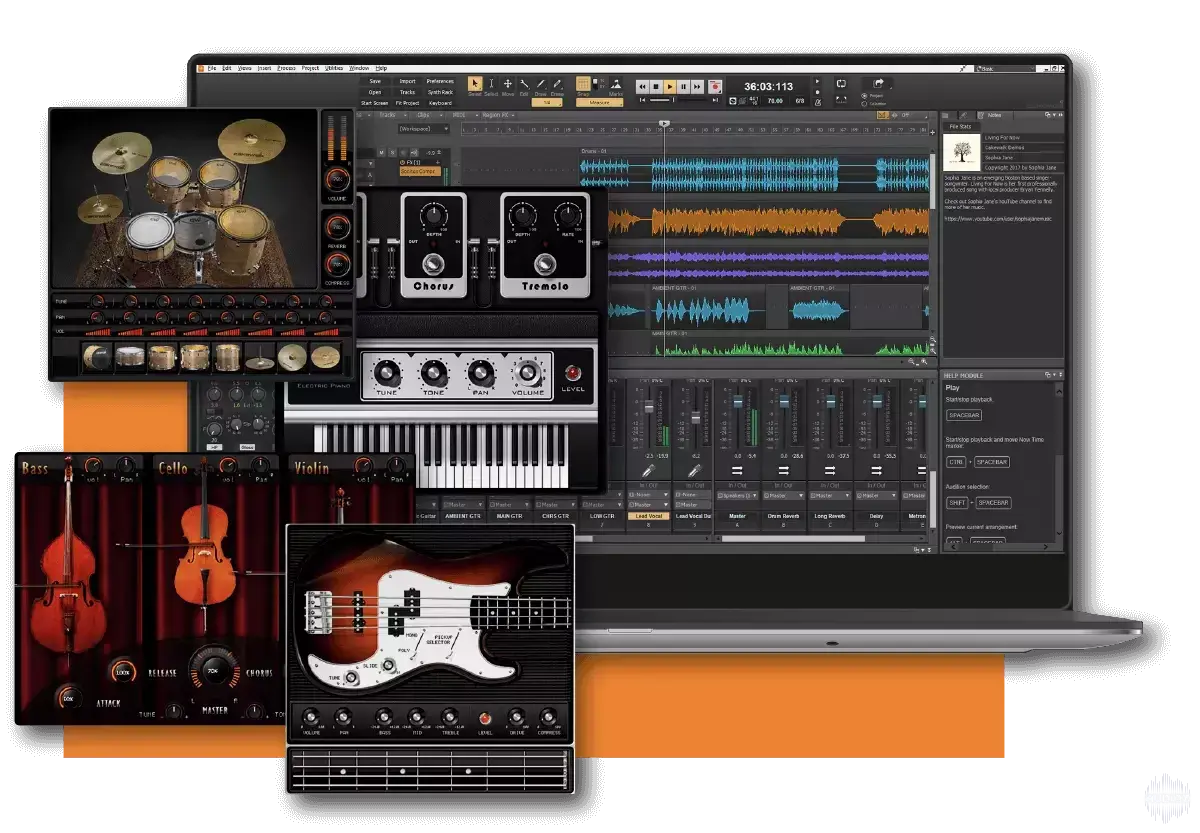Select the Smart tool in the toolbar
Image resolution: width=1200 pixels, height=833 pixels.
(475, 84)
